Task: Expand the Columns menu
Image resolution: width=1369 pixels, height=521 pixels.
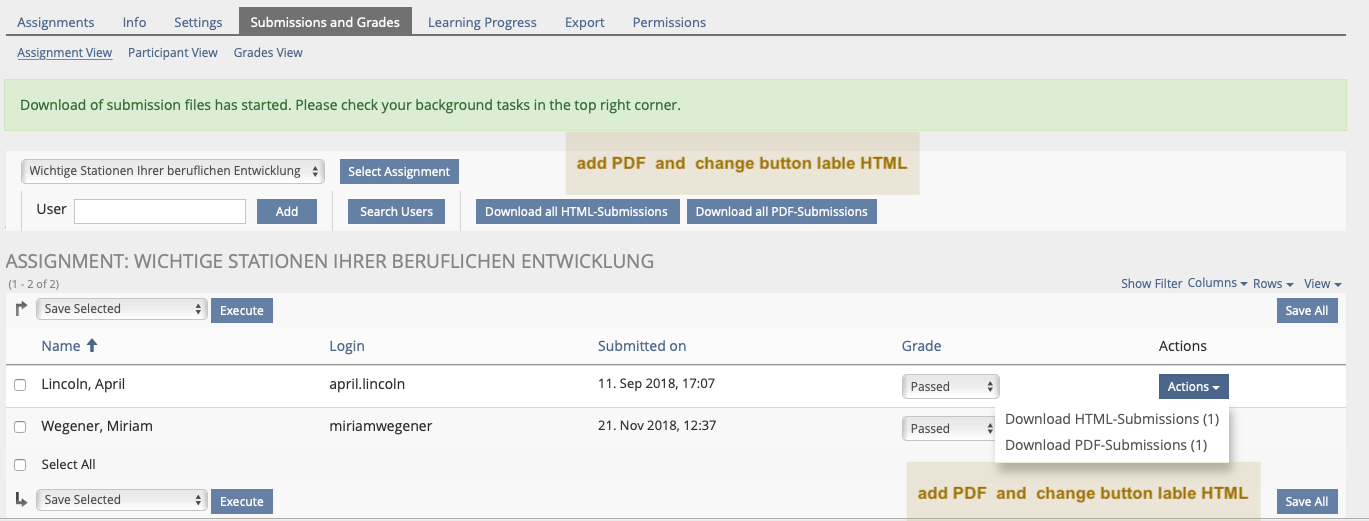Action: (x=1217, y=283)
